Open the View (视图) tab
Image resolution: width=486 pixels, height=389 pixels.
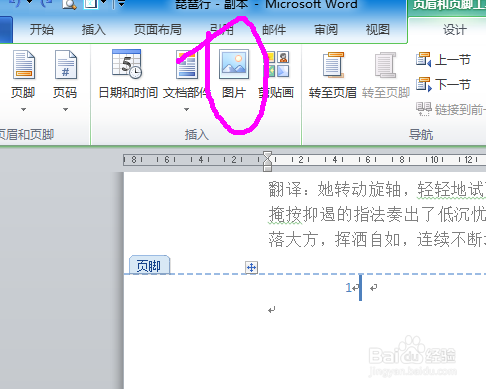[x=378, y=30]
